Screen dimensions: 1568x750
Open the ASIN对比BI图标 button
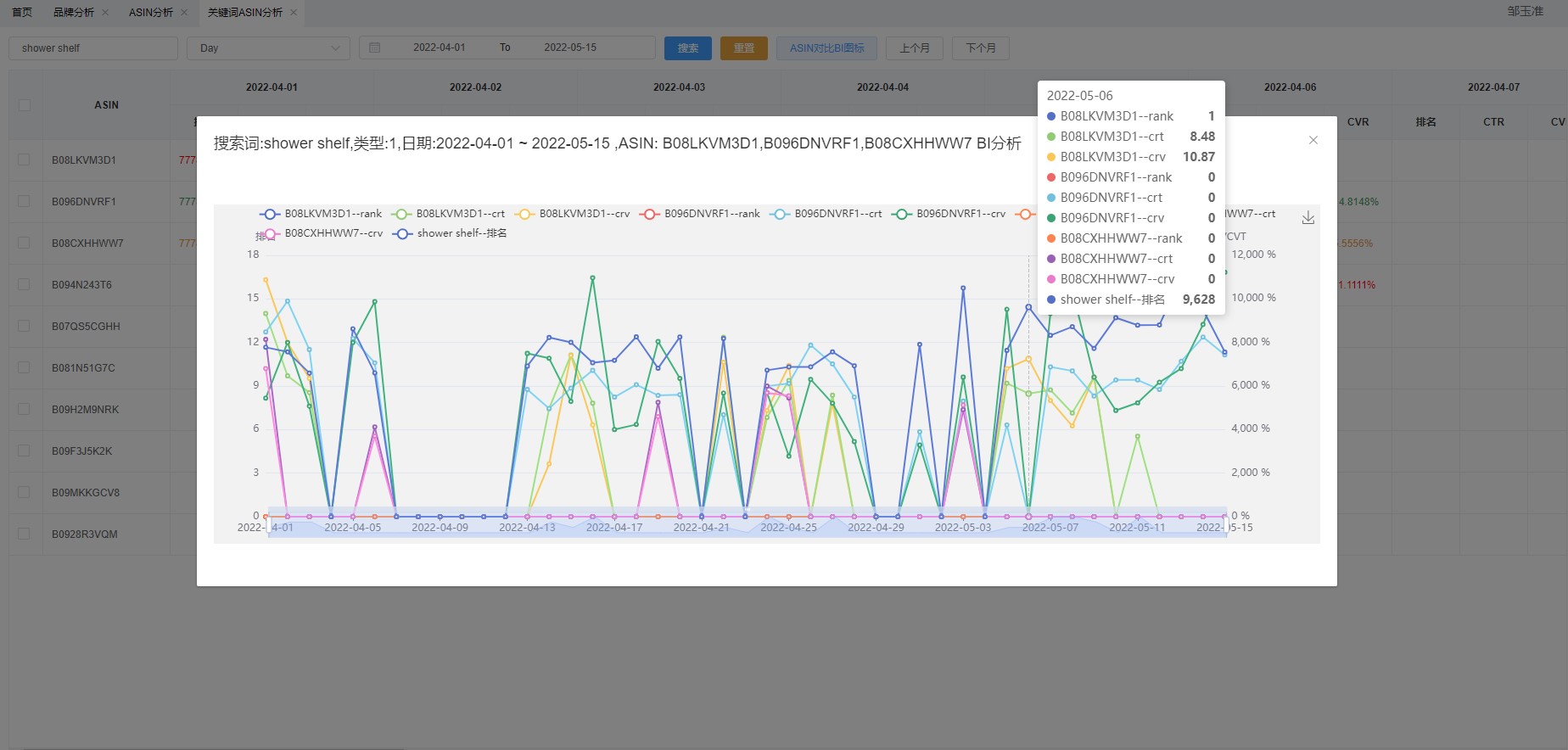827,48
